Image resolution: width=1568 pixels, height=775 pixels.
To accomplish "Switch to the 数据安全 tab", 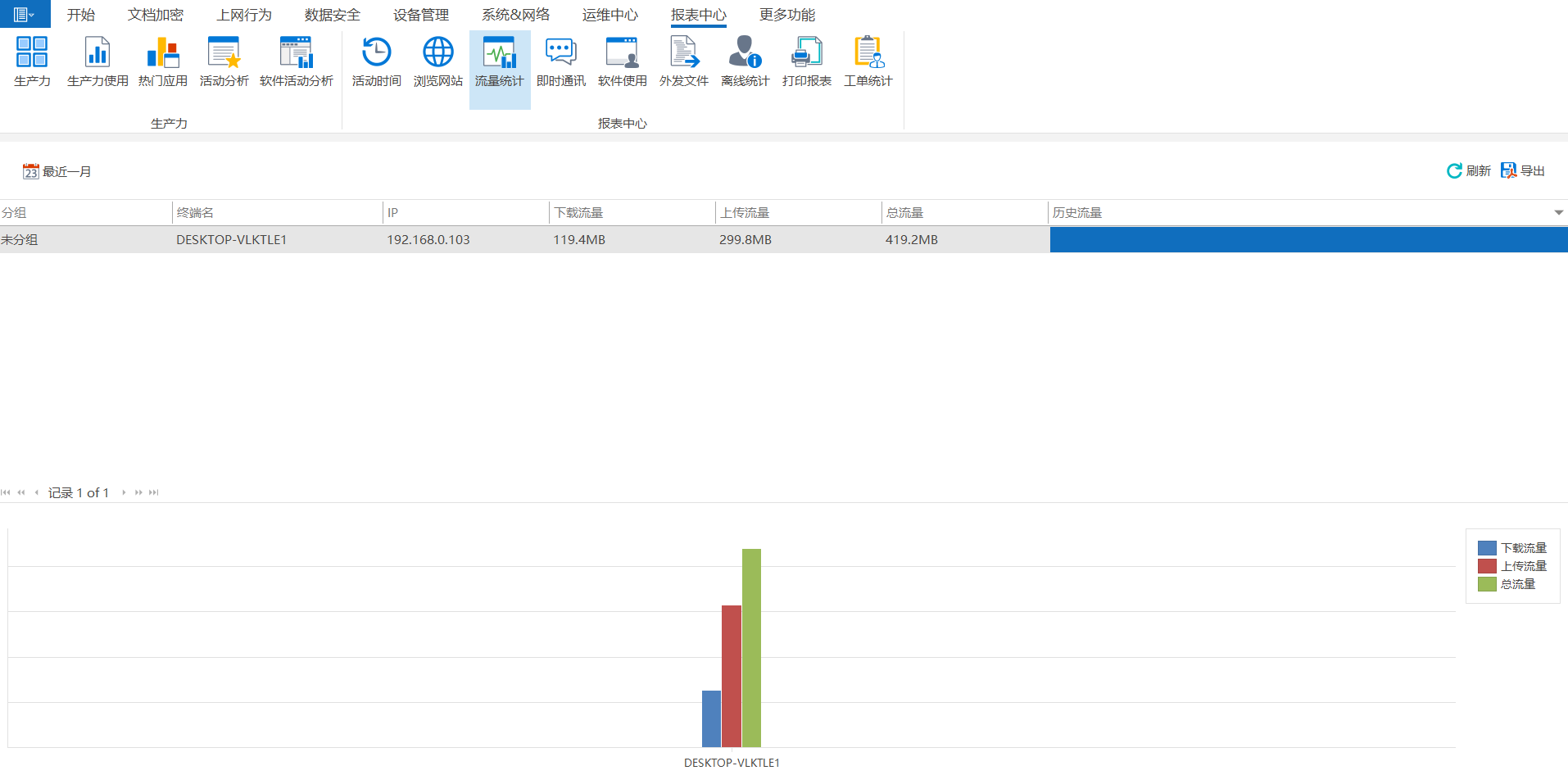I will point(332,15).
